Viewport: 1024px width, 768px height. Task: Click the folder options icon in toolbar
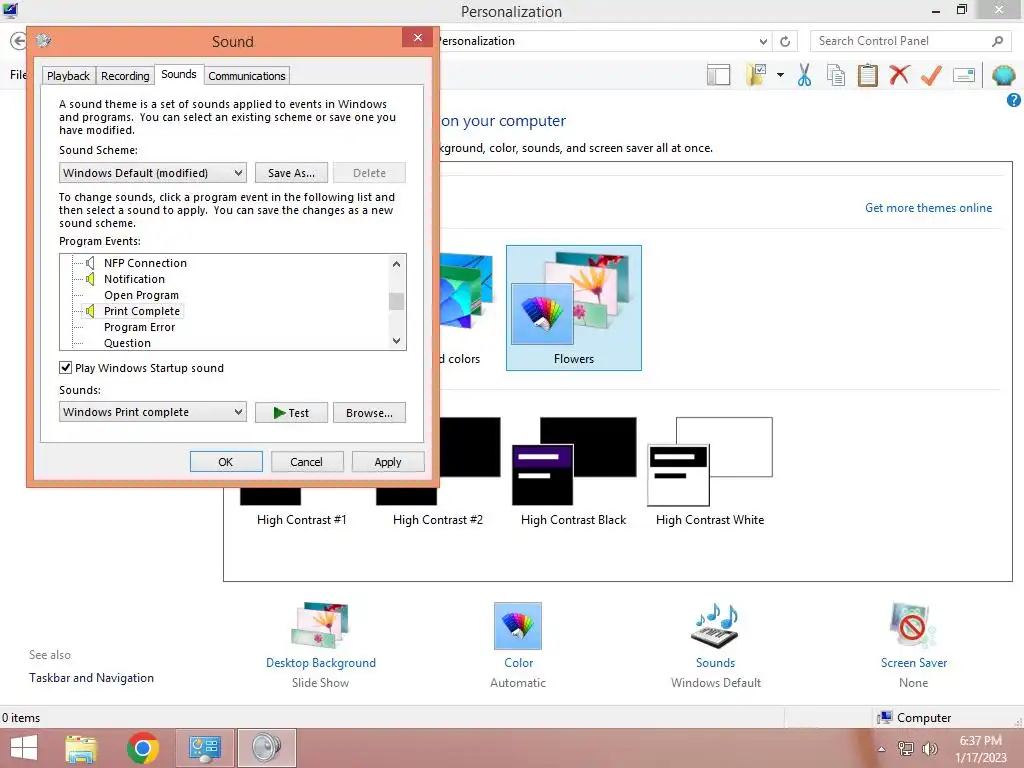(x=757, y=75)
